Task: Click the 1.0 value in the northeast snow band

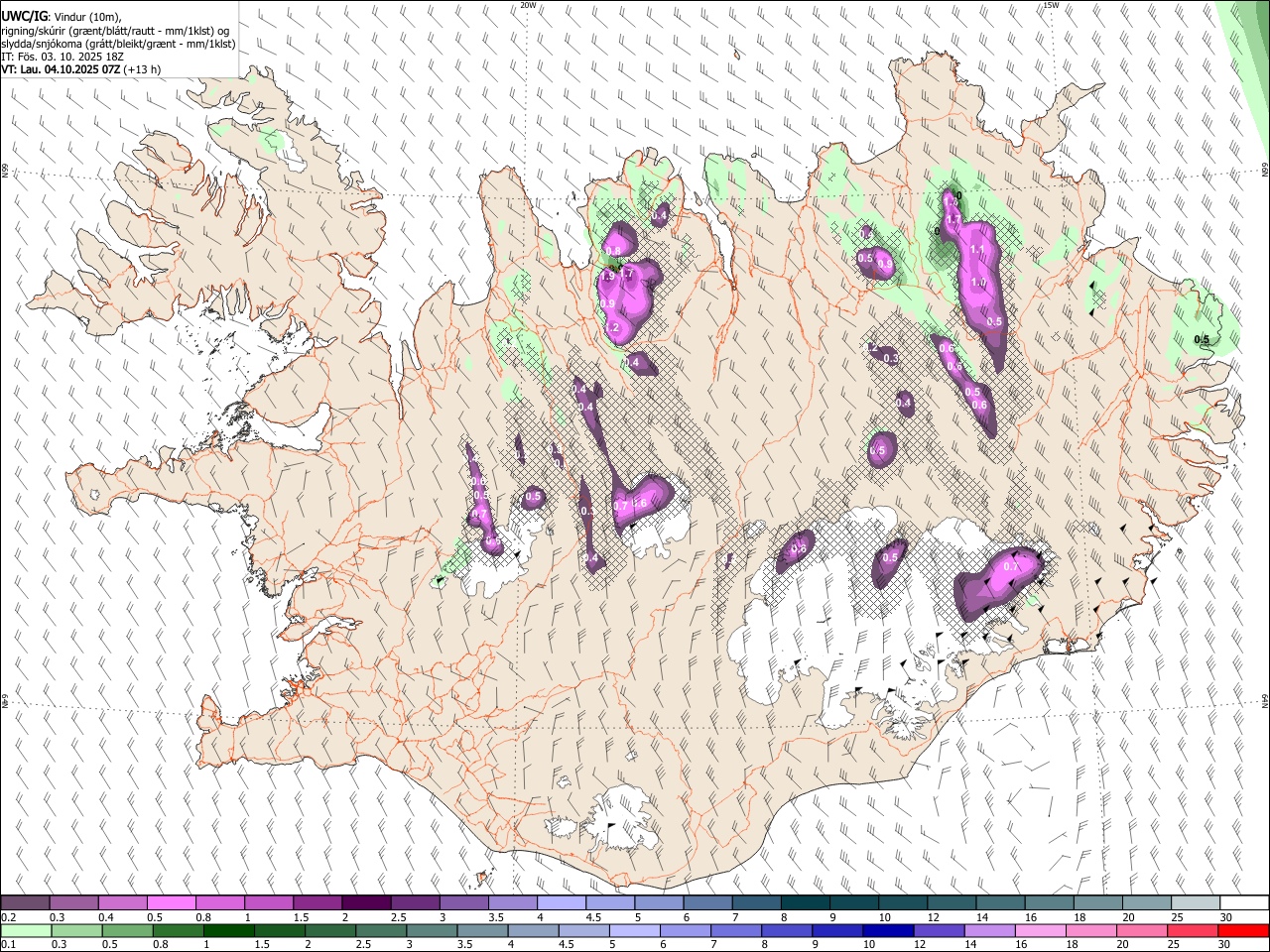Action: point(979,283)
